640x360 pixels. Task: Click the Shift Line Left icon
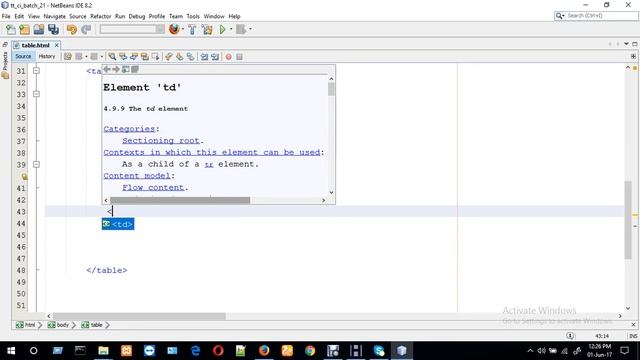point(204,57)
